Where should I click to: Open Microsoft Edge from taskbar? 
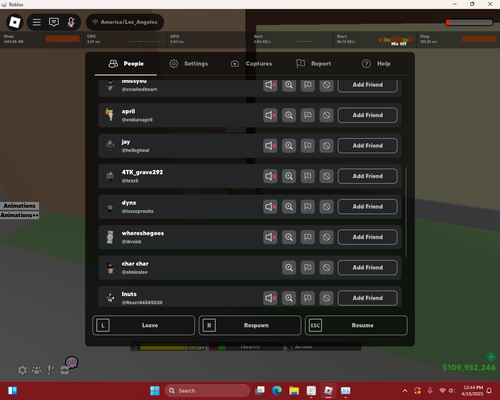click(277, 390)
